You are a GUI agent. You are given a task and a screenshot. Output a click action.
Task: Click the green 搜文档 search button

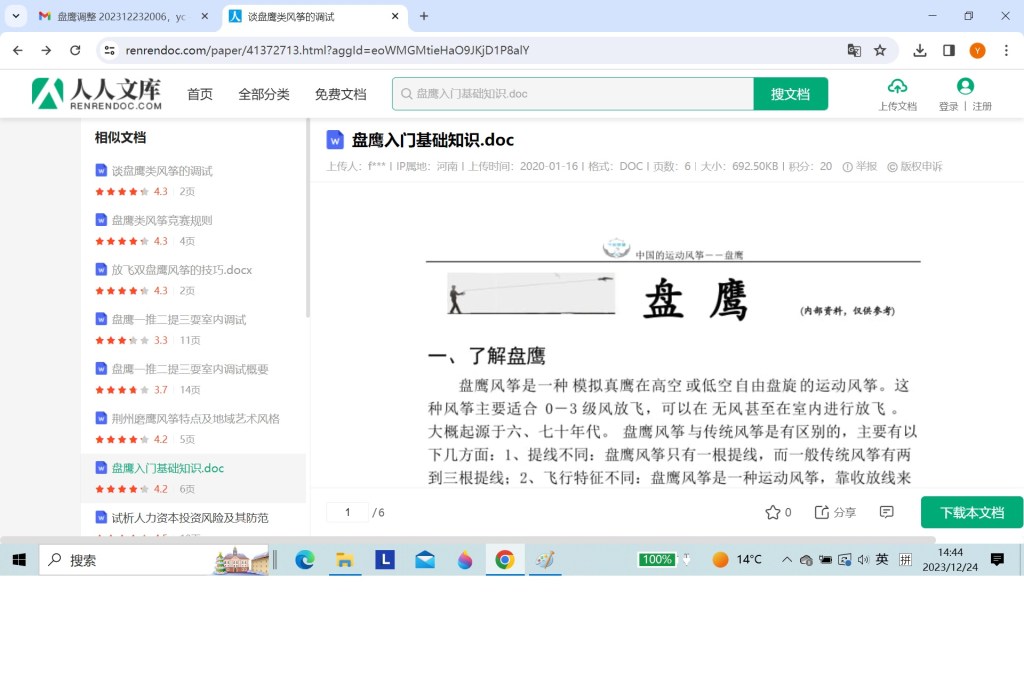point(790,94)
